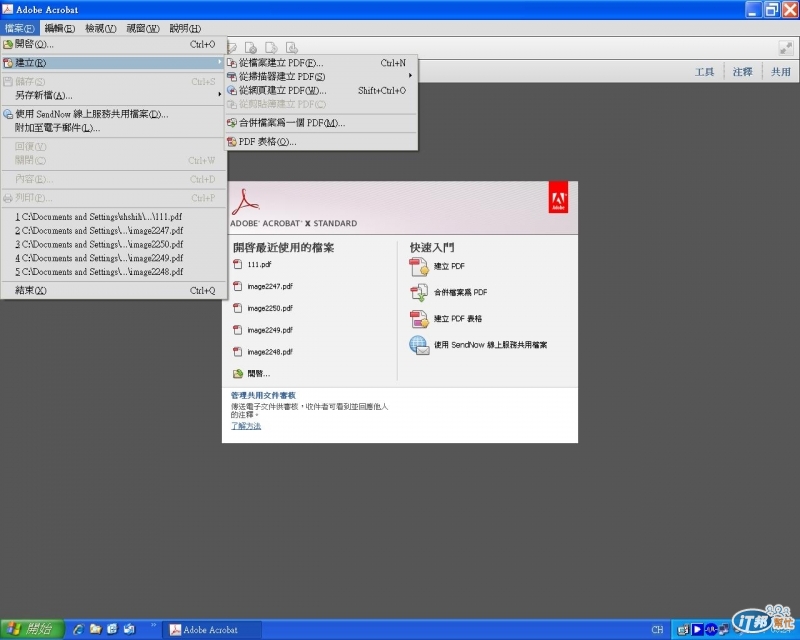Open the 共用 pane

click(x=781, y=72)
